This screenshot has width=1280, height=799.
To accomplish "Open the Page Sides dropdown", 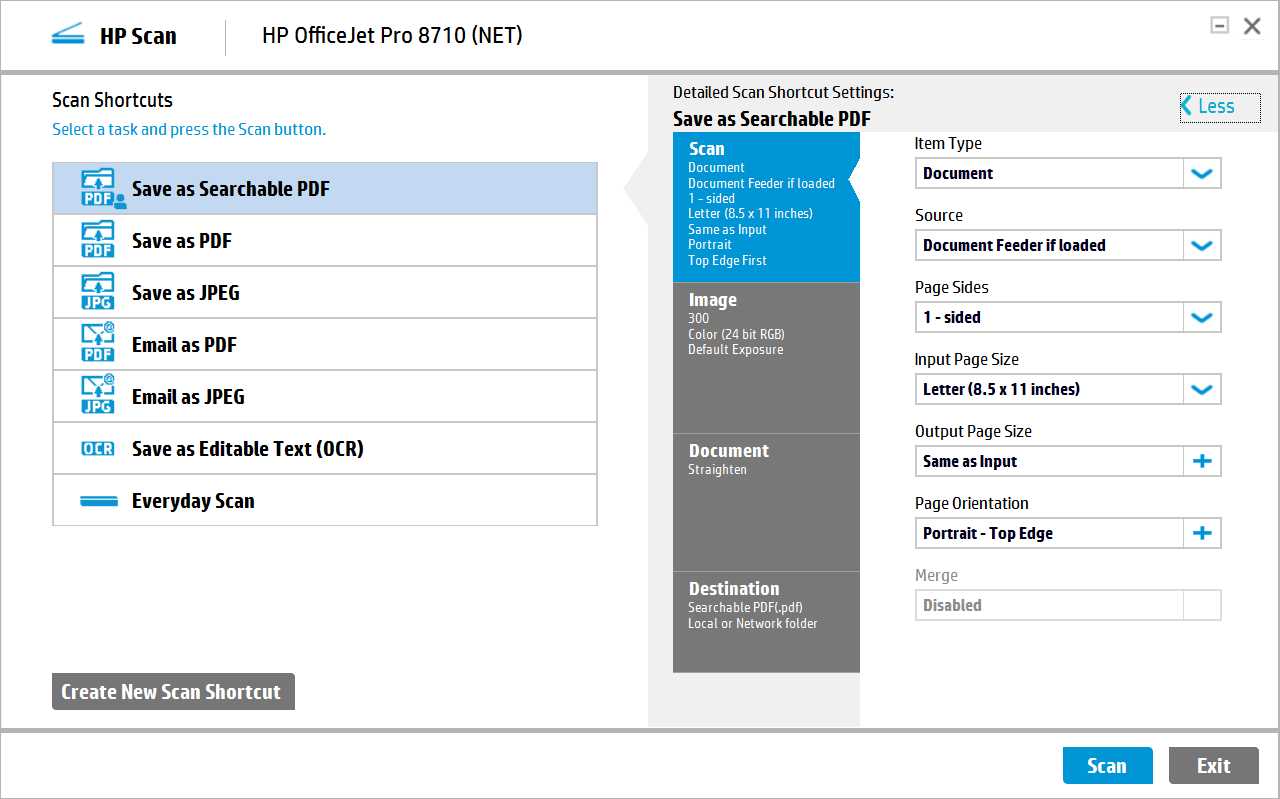I will tap(1202, 317).
